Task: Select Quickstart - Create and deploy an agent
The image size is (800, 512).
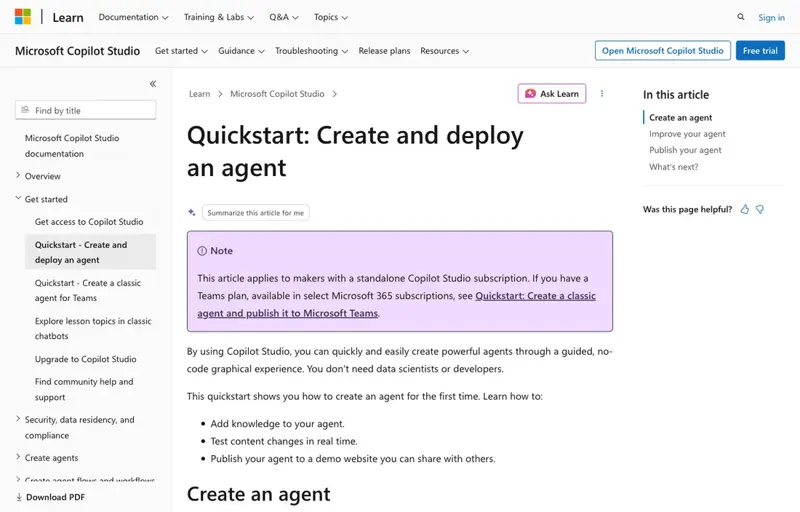Action: (x=90, y=252)
